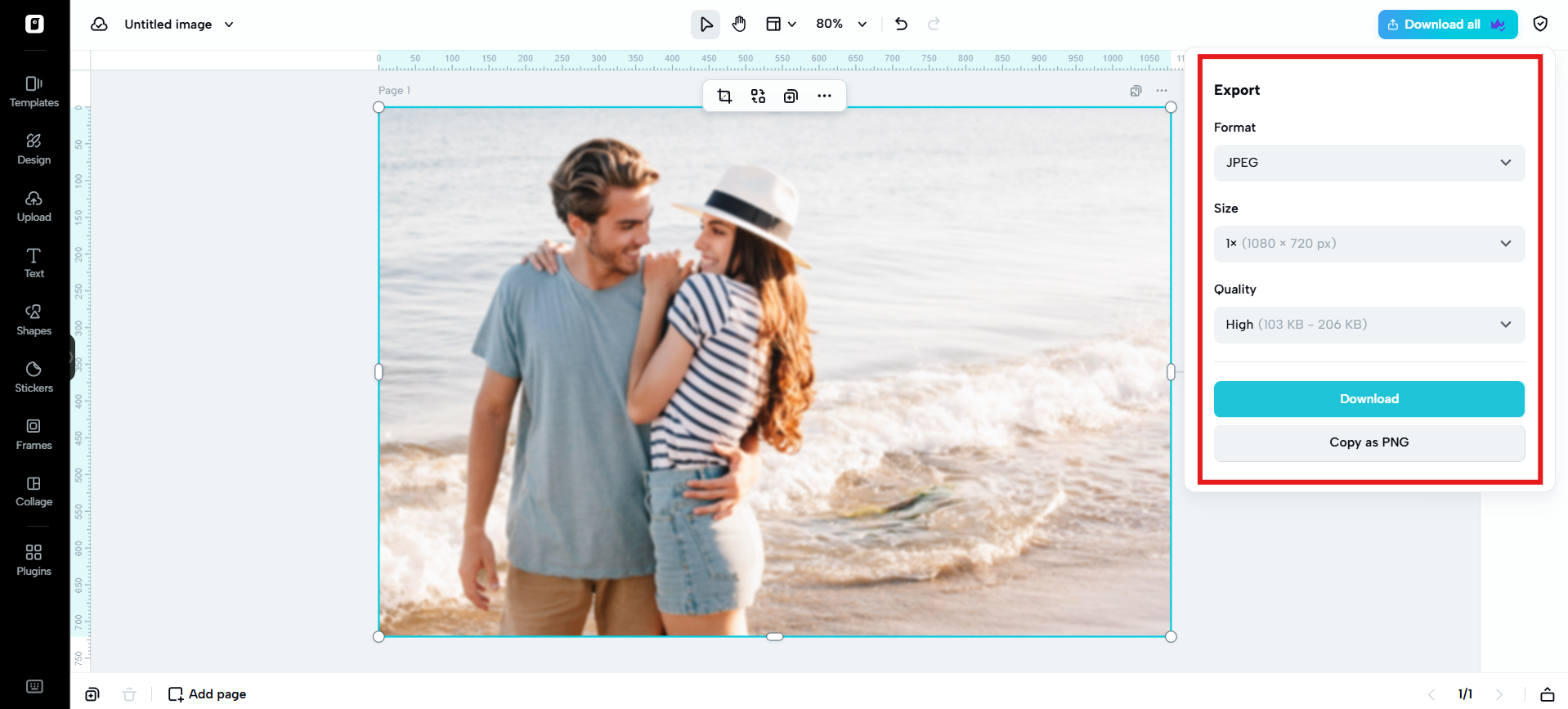Viewport: 1568px width, 709px height.
Task: Click the bottom-center resize handle of image
Action: point(774,636)
